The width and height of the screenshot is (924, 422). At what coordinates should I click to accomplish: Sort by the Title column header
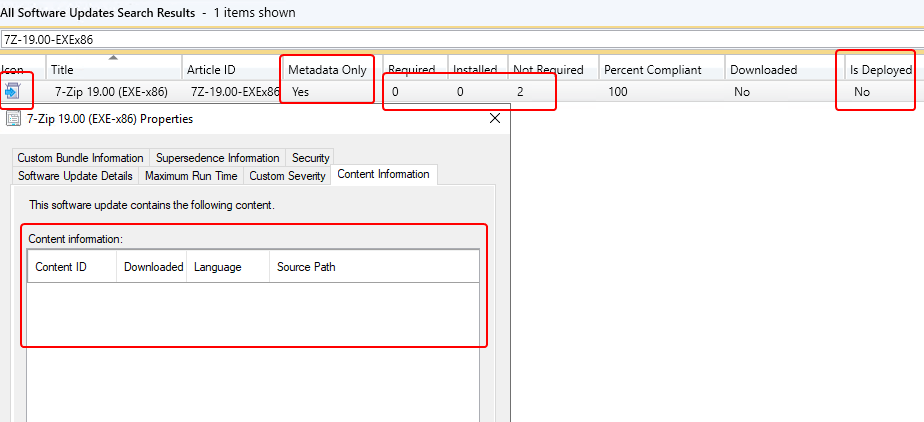click(114, 70)
